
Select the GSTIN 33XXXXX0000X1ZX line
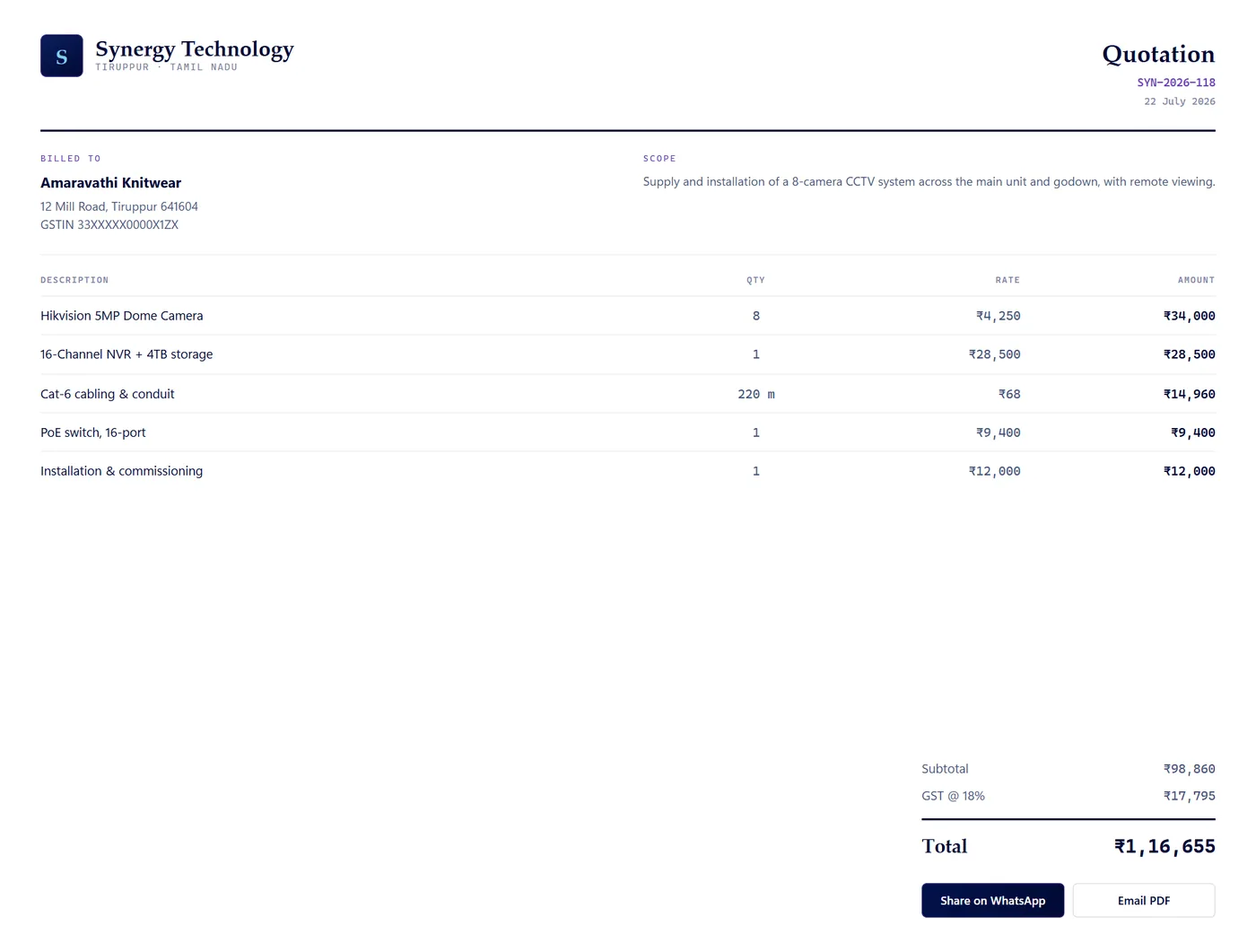(x=109, y=225)
